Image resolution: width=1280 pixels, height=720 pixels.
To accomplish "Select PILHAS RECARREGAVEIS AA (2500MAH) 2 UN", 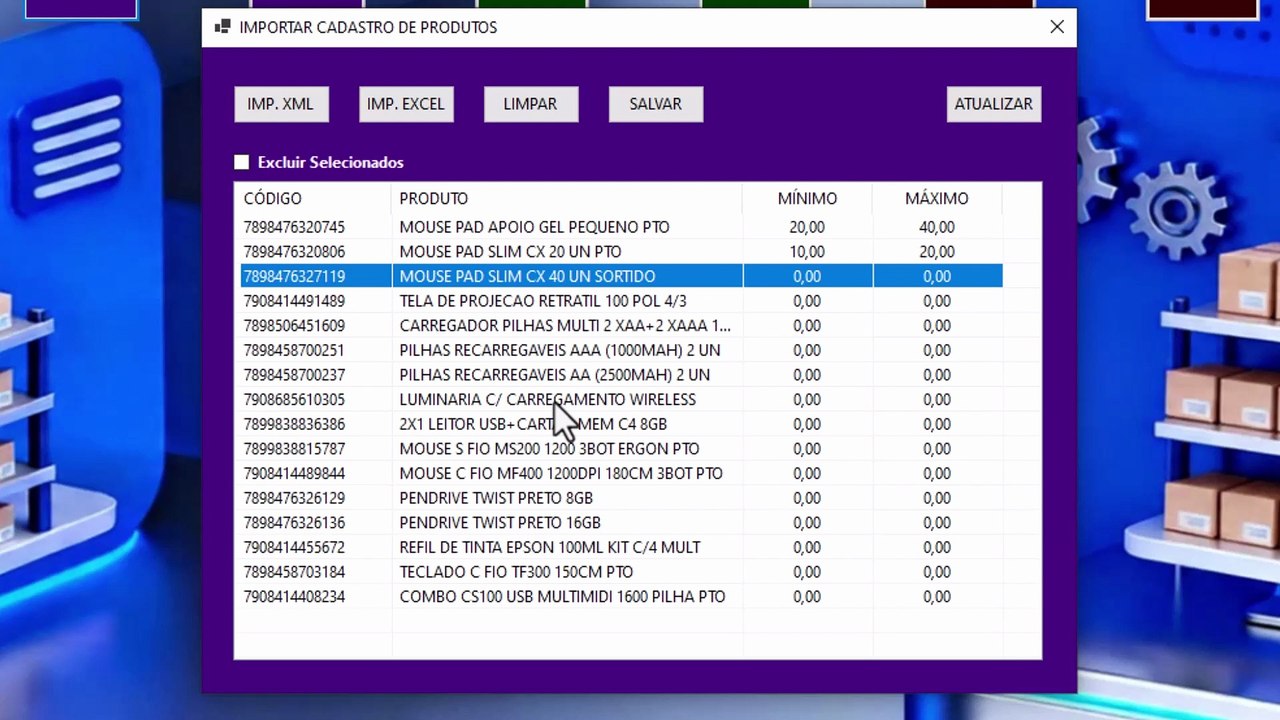I will click(x=554, y=375).
